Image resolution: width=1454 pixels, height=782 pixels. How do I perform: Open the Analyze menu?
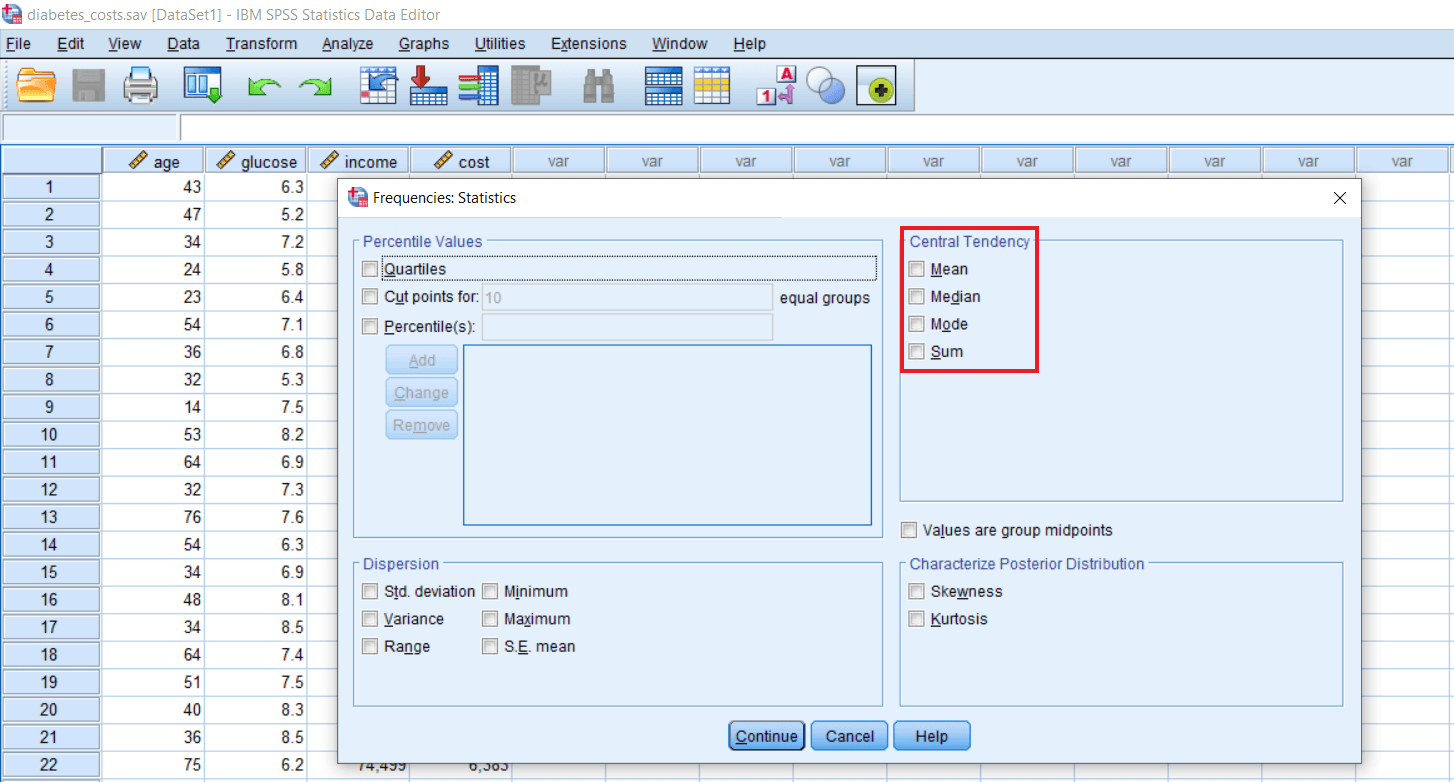(347, 44)
